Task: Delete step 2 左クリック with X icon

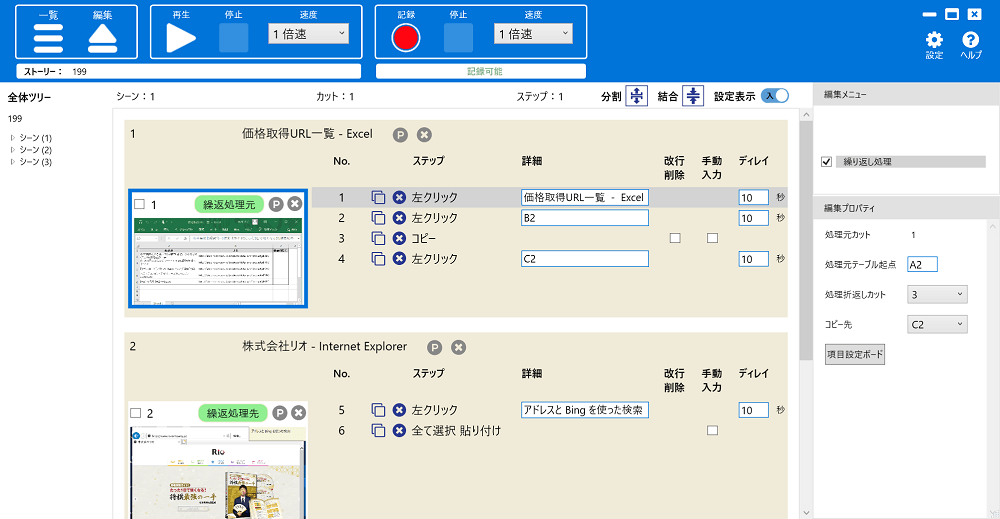Action: 399,218
